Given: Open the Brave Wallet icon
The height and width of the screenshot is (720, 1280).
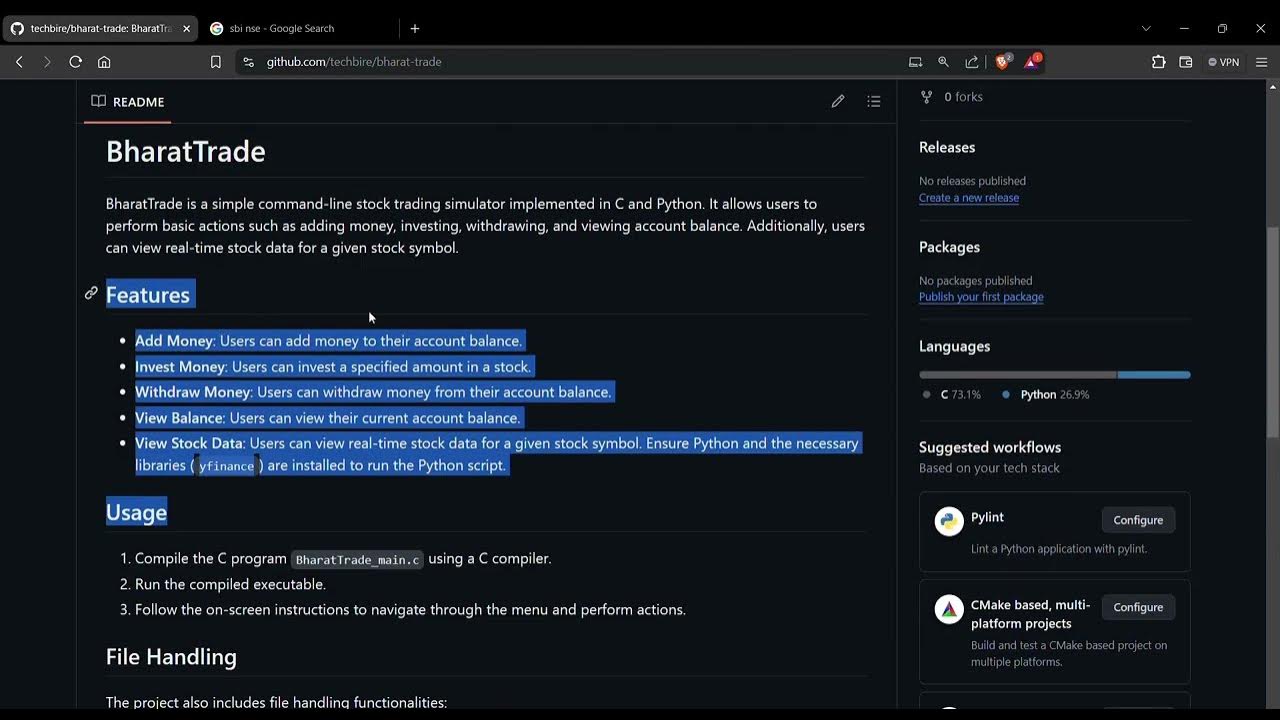Looking at the screenshot, I should point(1186,62).
